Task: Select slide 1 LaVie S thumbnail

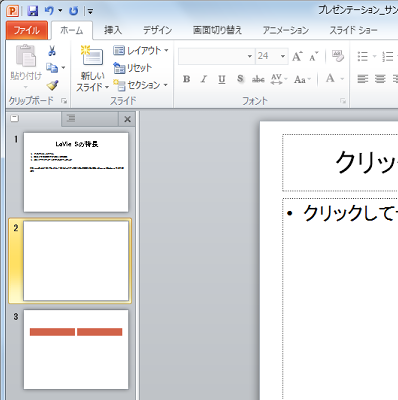Action: (x=76, y=172)
